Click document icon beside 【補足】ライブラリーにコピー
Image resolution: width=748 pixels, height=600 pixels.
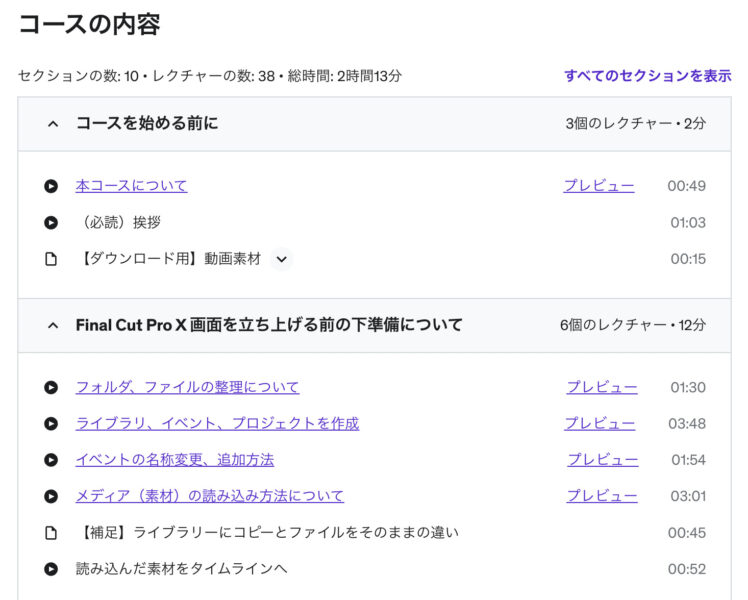pos(51,533)
